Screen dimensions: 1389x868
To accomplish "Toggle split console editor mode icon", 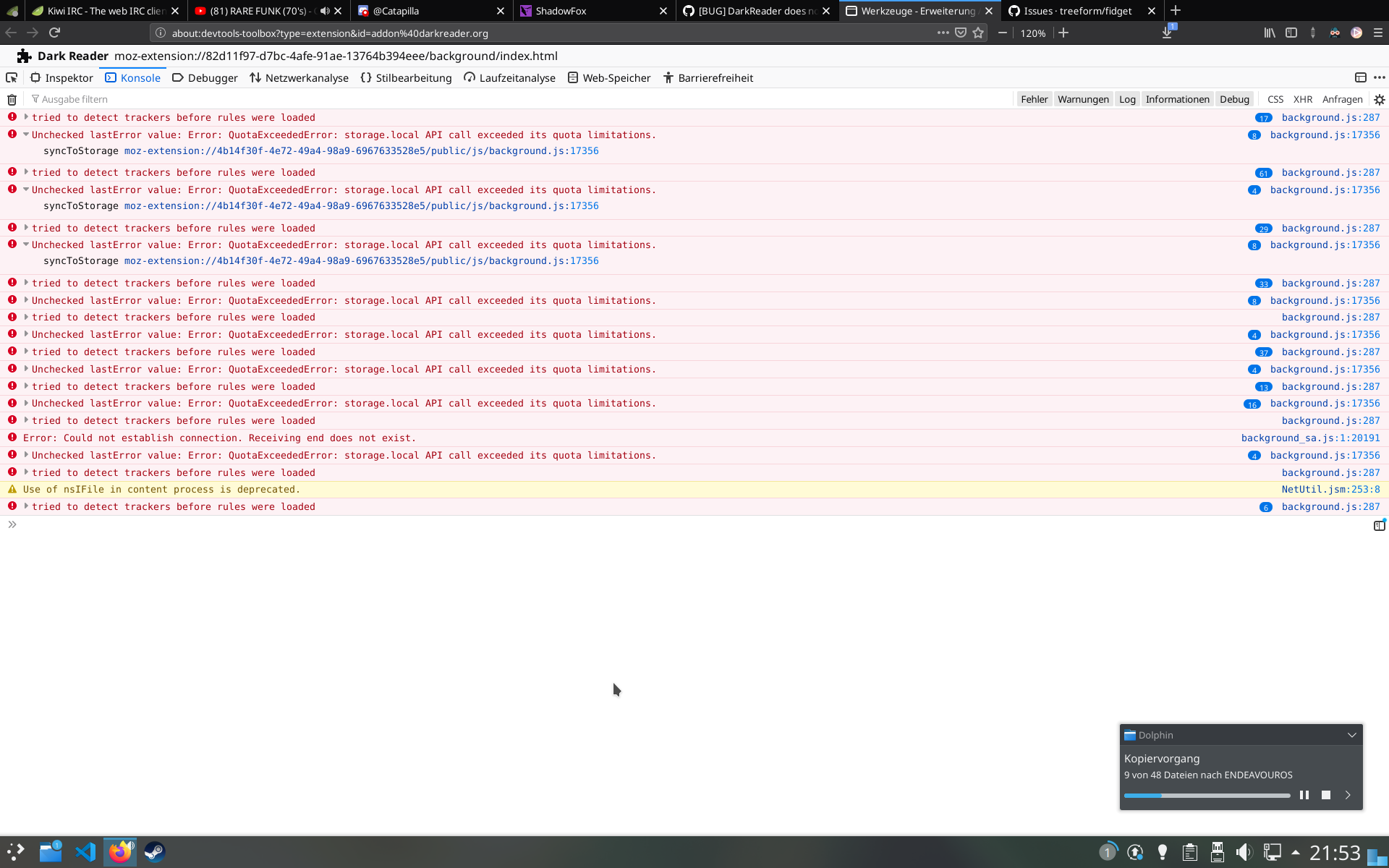I will pos(1379,526).
